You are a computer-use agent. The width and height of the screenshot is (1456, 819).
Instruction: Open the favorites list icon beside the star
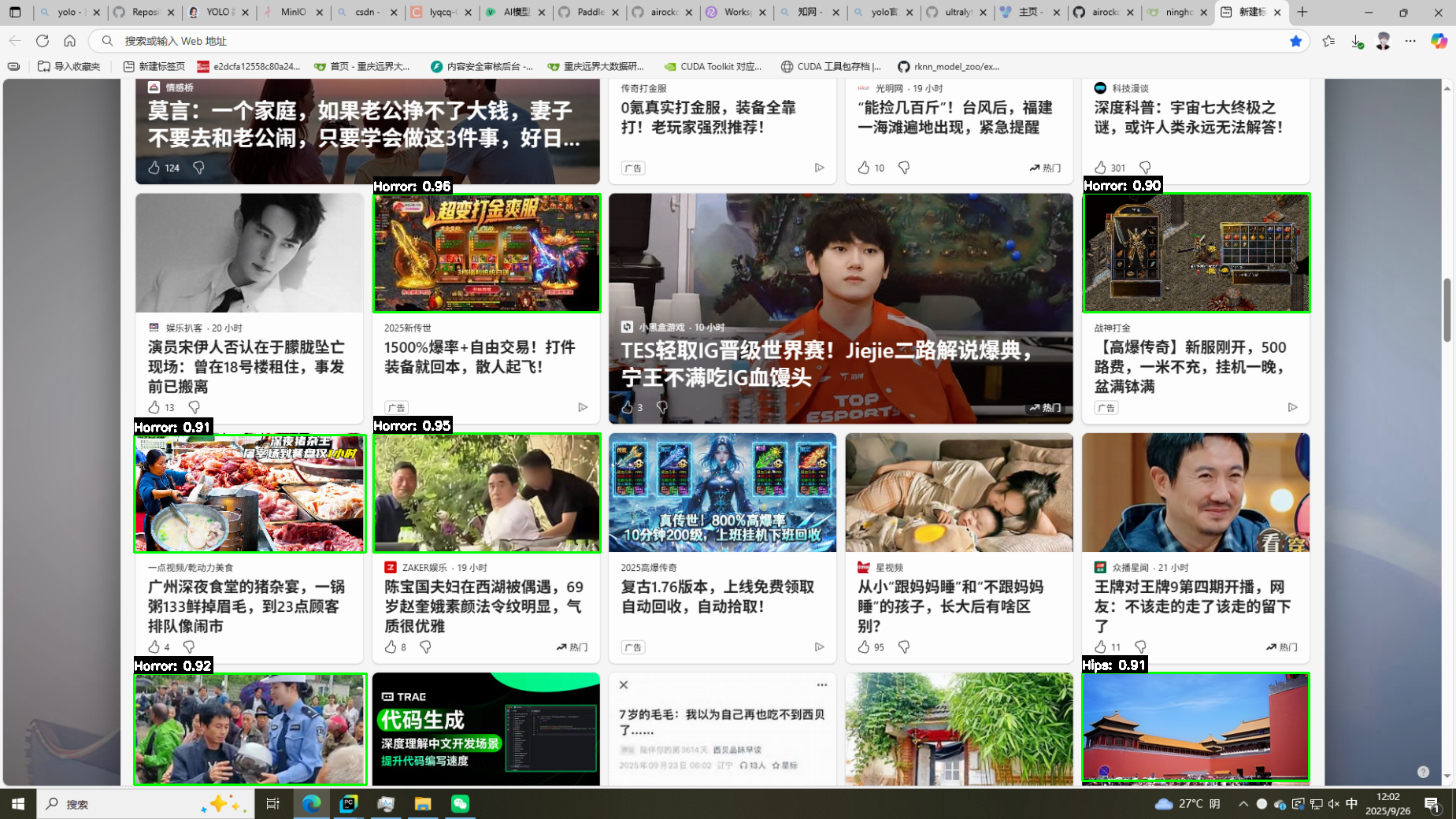click(1328, 41)
